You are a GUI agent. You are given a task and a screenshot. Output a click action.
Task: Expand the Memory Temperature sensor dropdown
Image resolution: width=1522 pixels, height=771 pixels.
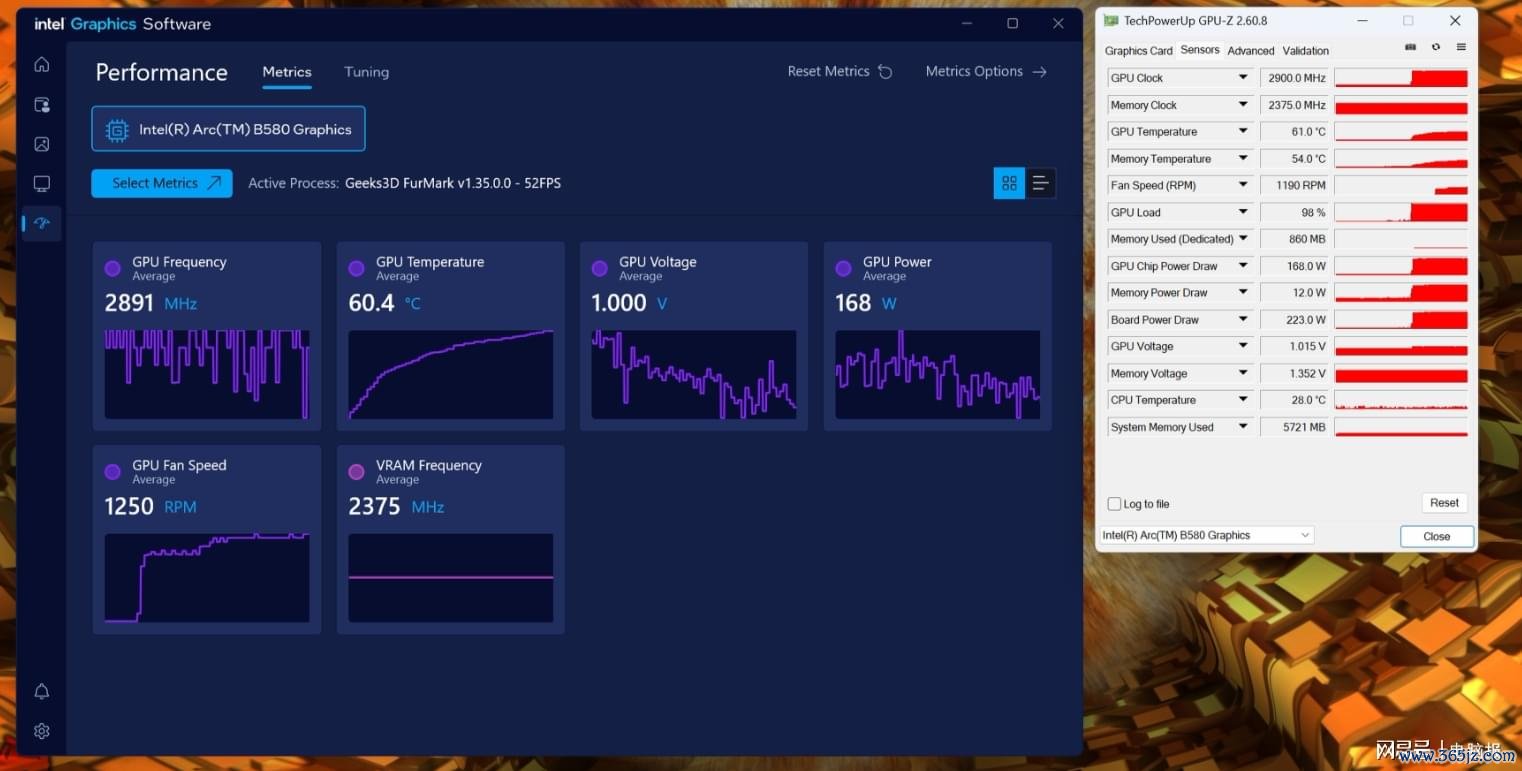(1243, 159)
